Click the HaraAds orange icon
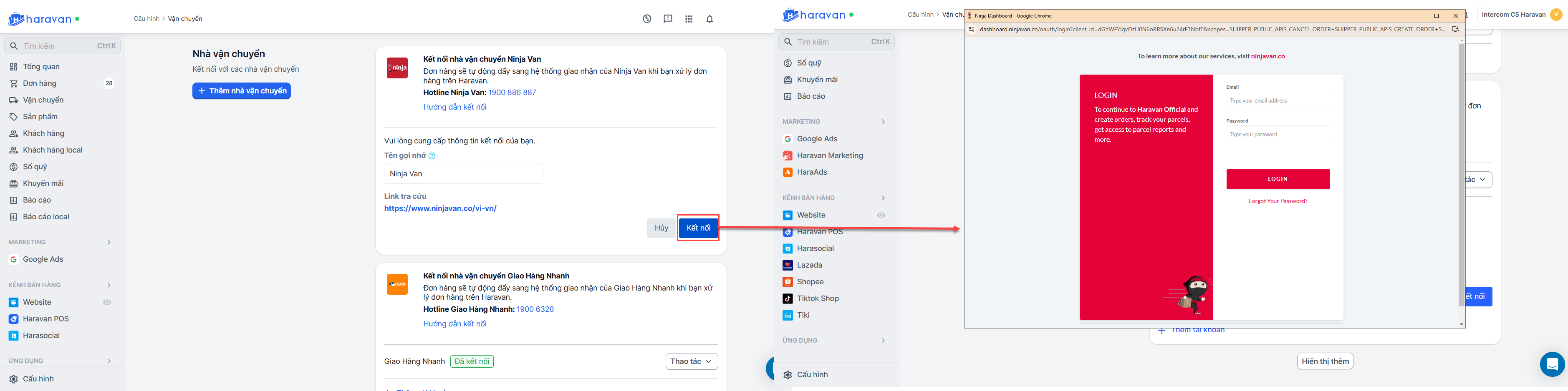Screen dimensions: 1568x391 pos(788,172)
